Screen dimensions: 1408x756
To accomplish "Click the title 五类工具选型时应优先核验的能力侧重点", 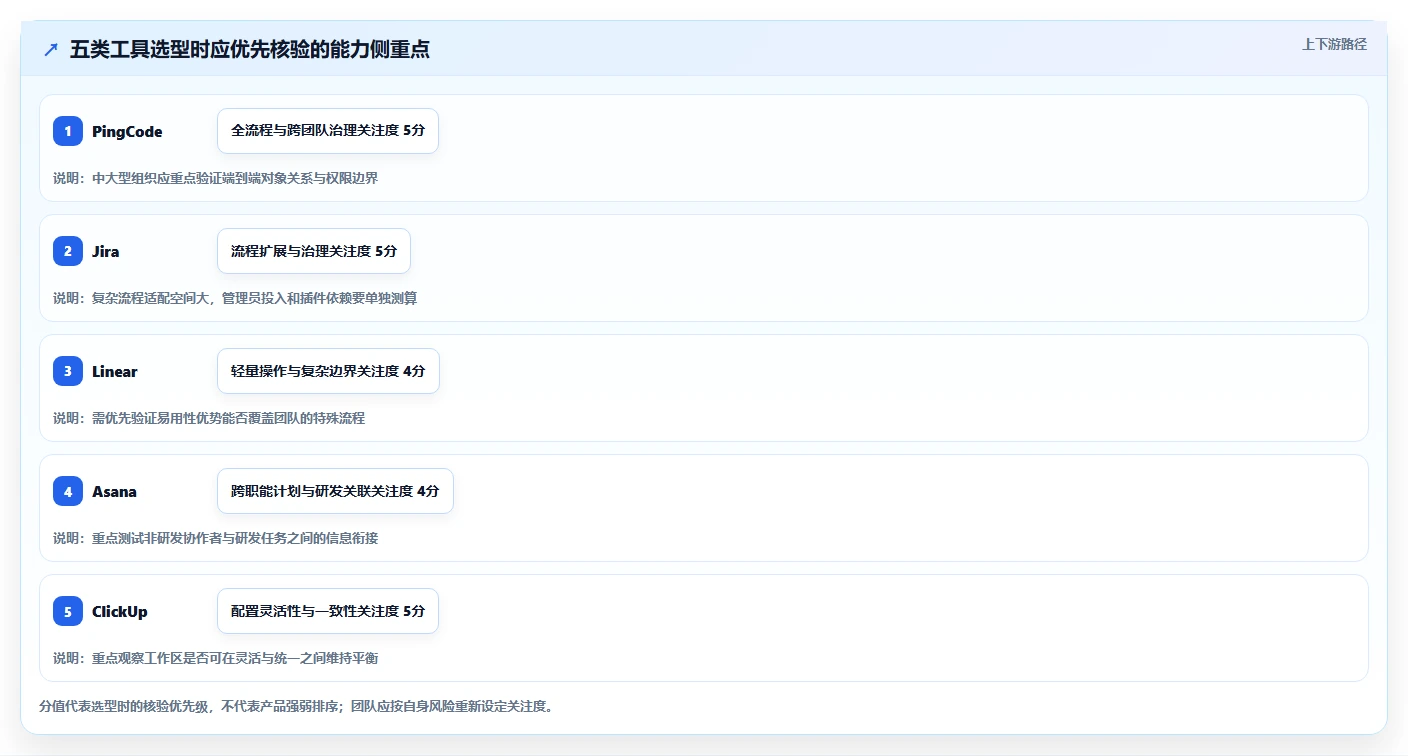I will 250,50.
